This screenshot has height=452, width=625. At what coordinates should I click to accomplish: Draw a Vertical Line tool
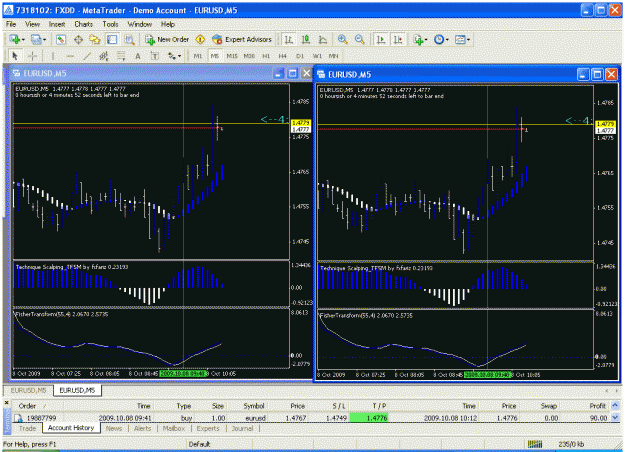(53, 56)
